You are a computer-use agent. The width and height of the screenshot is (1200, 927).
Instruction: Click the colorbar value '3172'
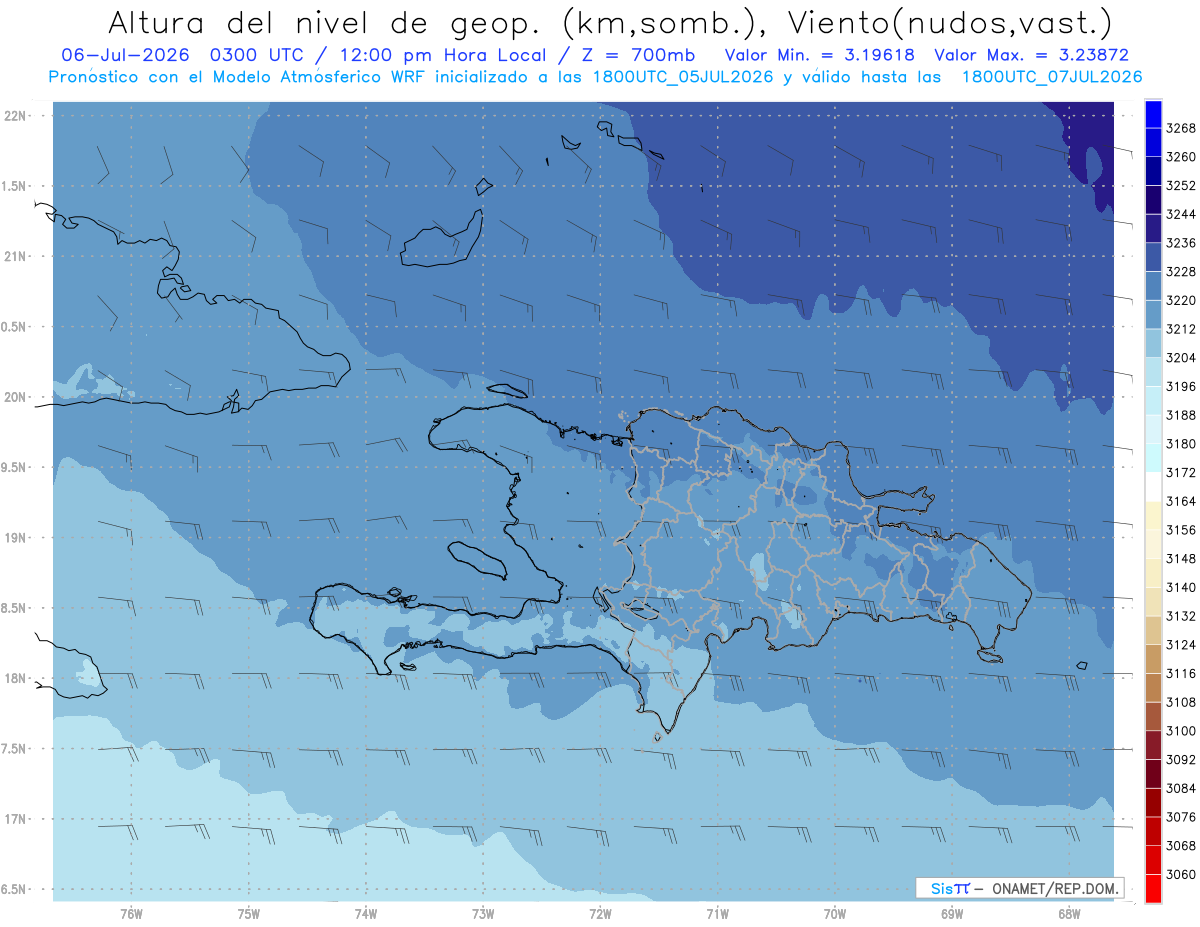1181,472
